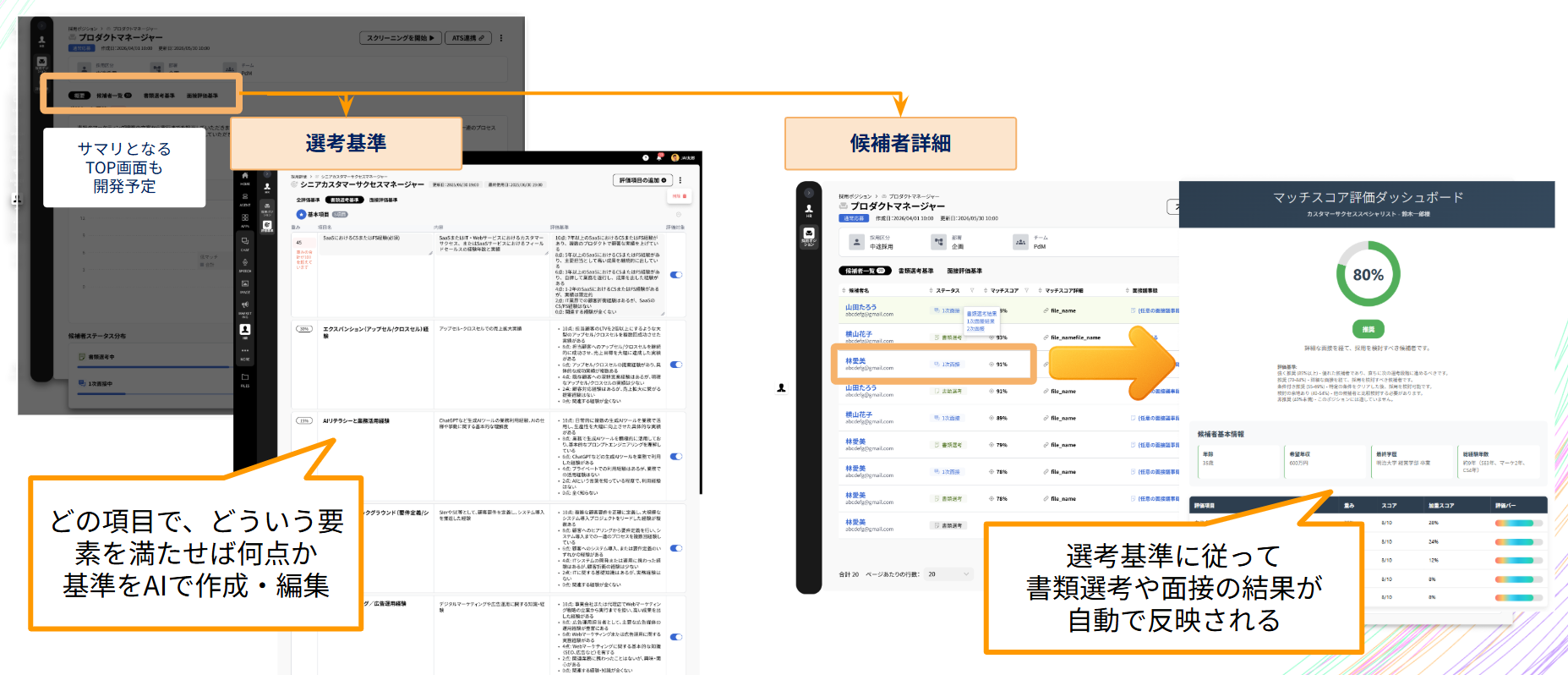Open the filter icon on ステータス column

tap(972, 290)
